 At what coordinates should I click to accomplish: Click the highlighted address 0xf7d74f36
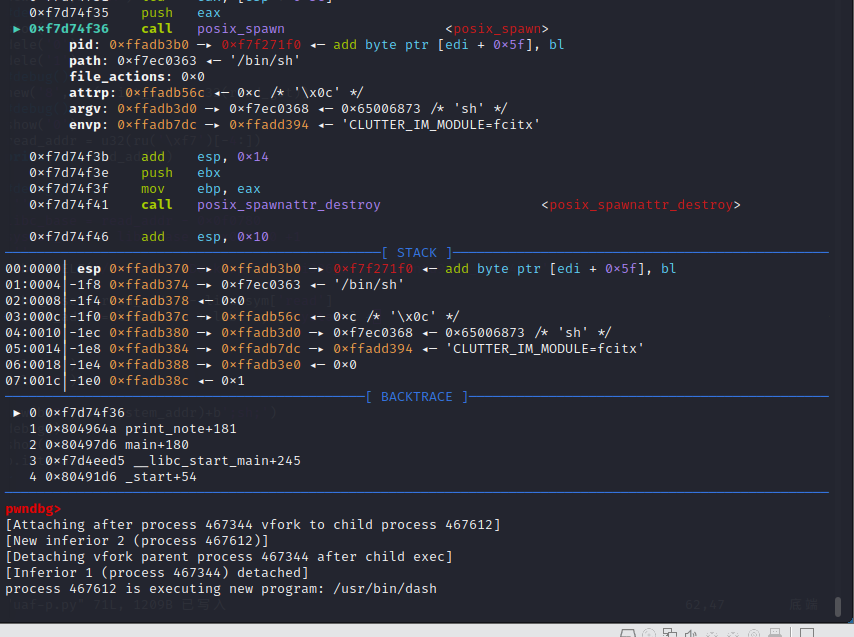point(69,29)
